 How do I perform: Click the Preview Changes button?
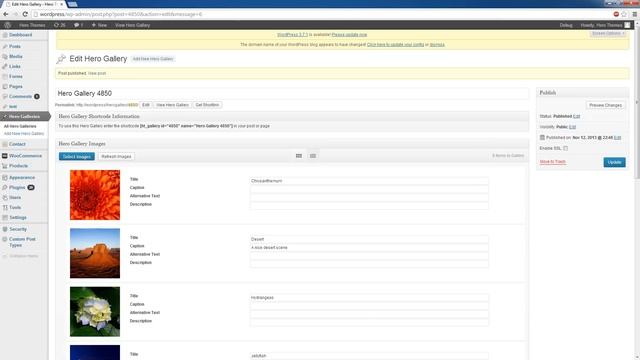[605, 105]
